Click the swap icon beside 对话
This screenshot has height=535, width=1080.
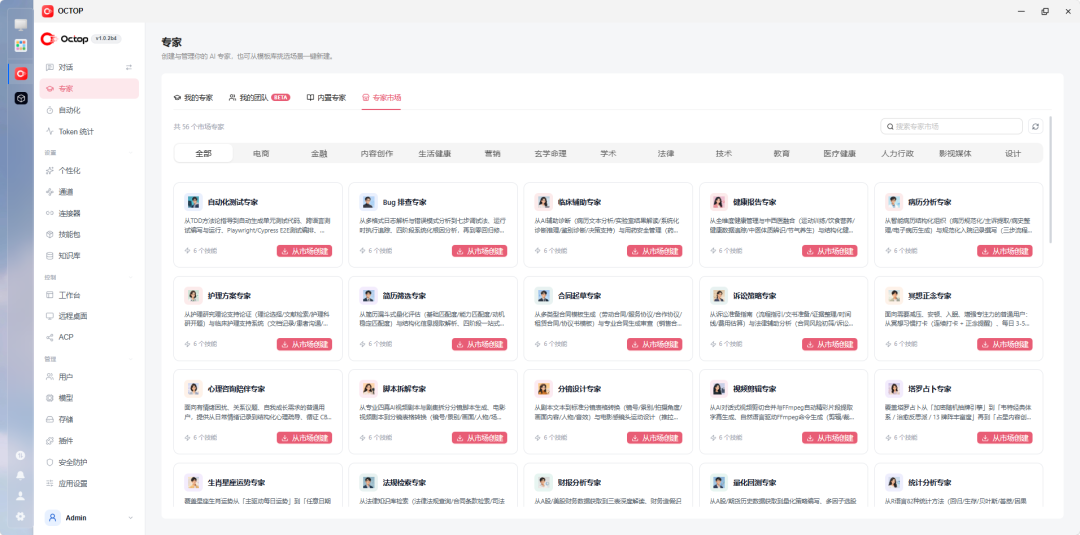tap(128, 67)
